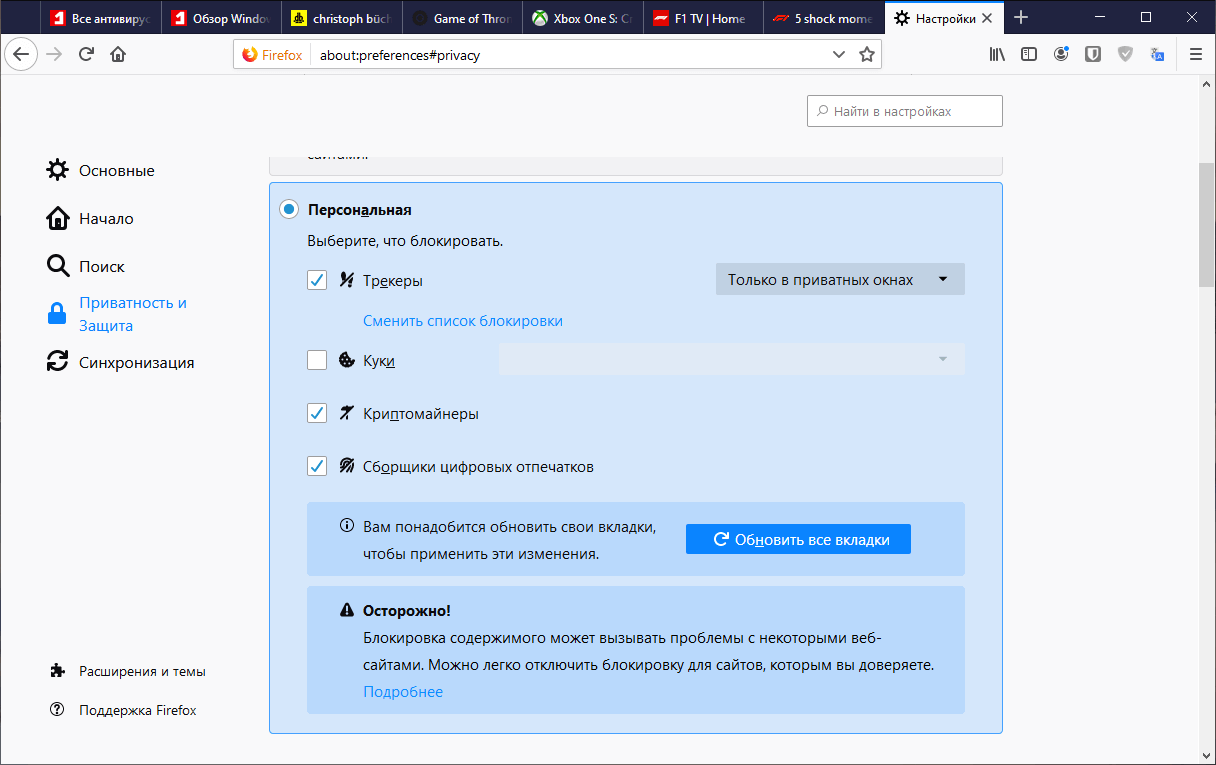The height and width of the screenshot is (765, 1216).
Task: Open the 'Сменить список блокировки' link
Action: pyautogui.click(x=463, y=320)
